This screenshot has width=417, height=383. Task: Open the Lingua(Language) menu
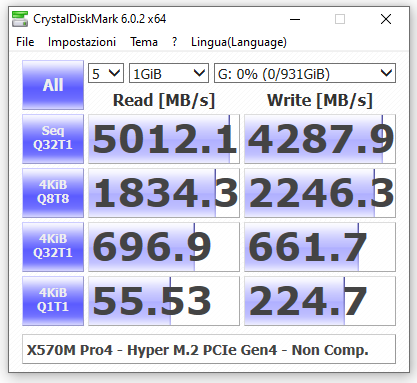(x=239, y=42)
